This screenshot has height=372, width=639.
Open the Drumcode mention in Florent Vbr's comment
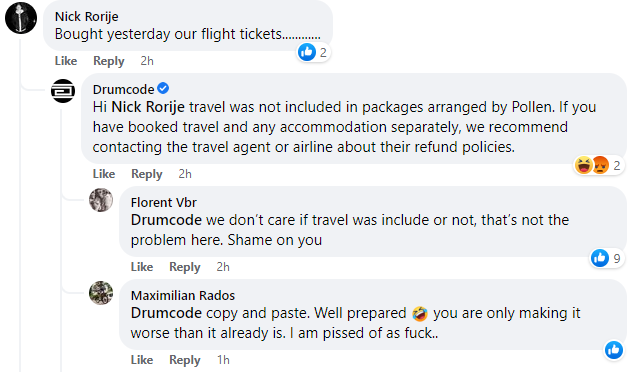coord(166,220)
